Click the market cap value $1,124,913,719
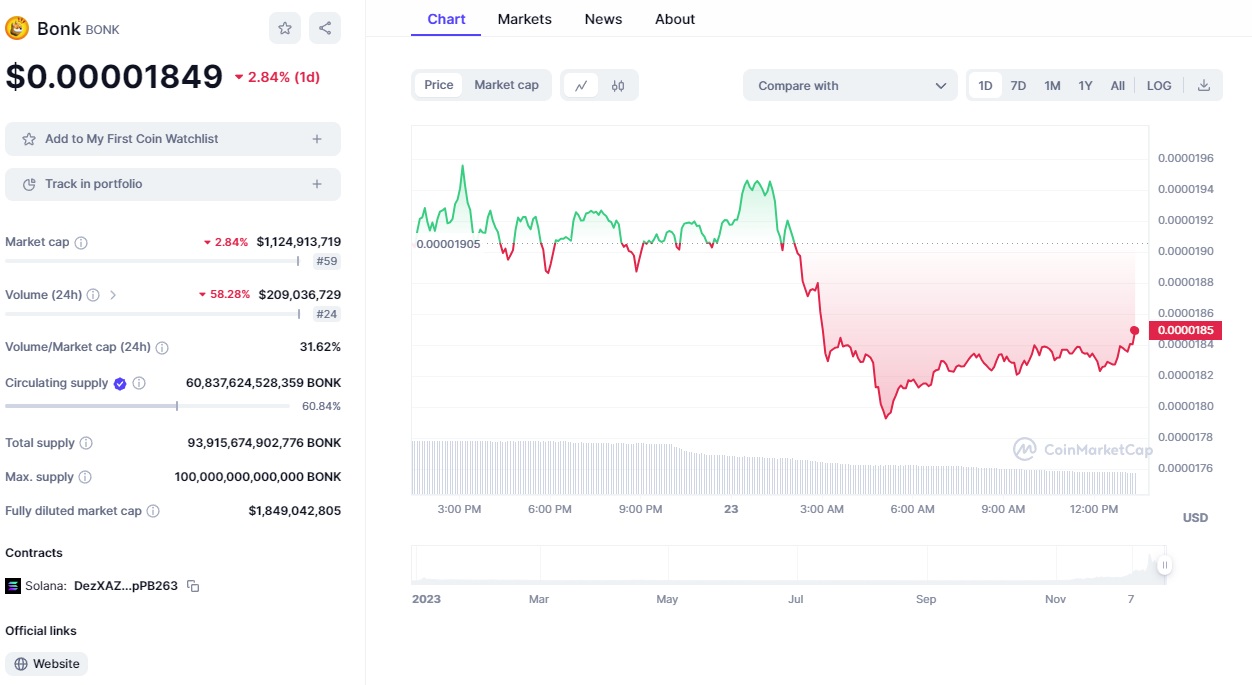The height and width of the screenshot is (685, 1252). (x=299, y=242)
